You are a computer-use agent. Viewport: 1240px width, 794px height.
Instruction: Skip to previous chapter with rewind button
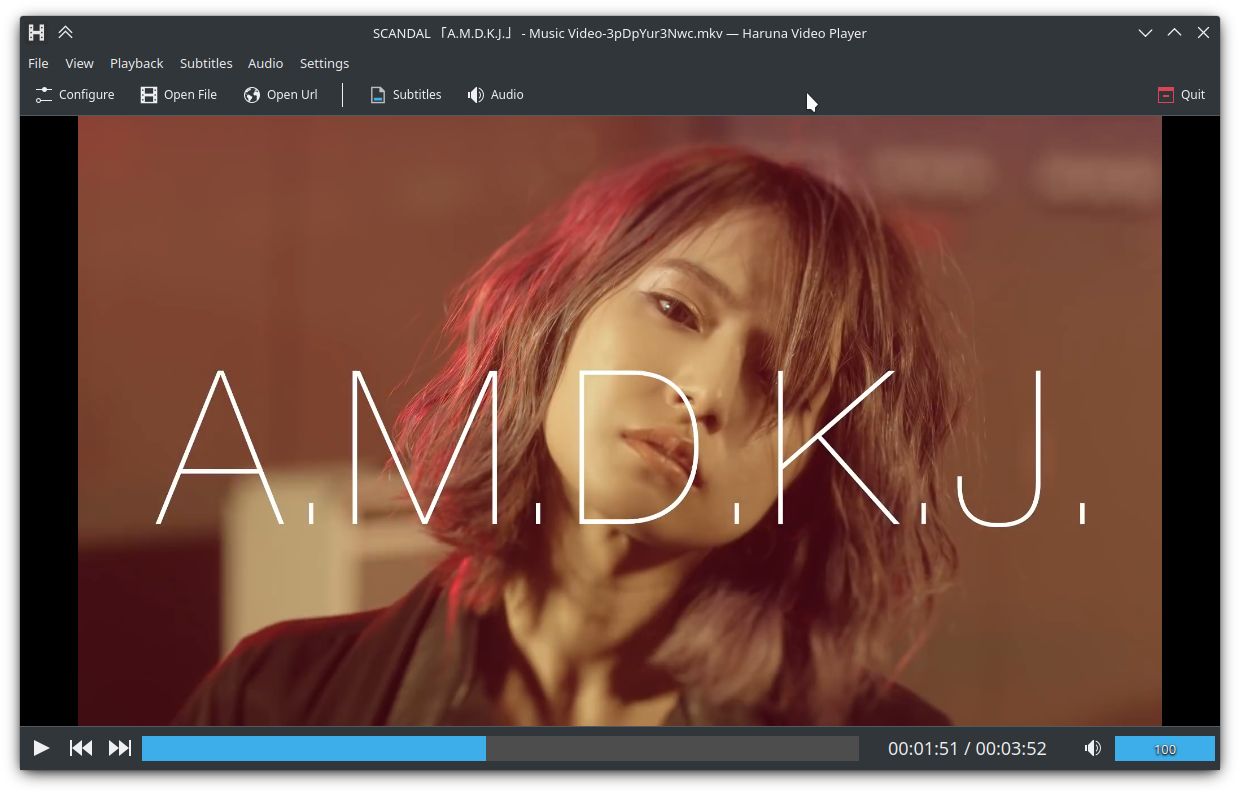(81, 747)
